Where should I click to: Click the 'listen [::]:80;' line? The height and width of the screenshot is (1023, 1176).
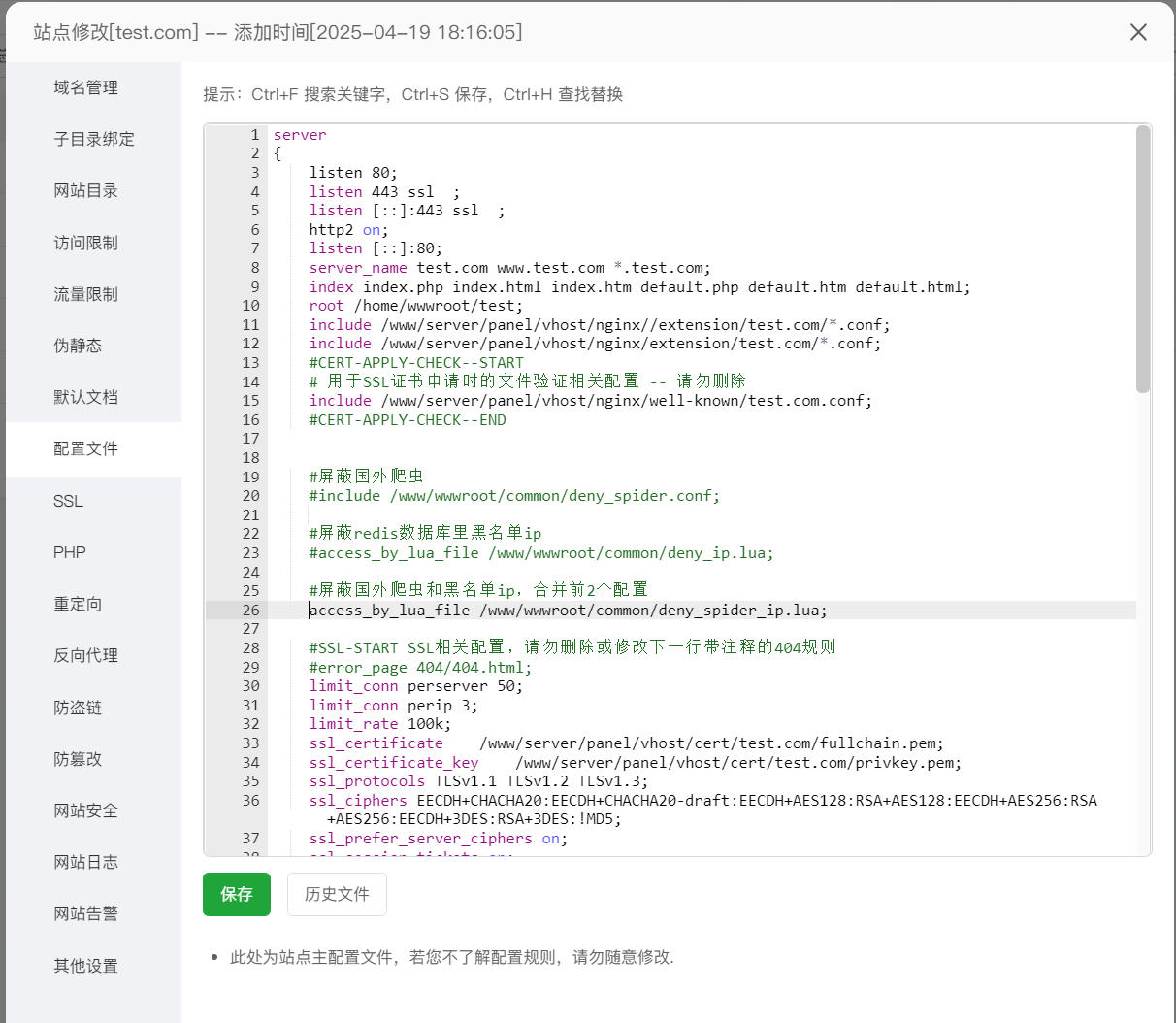(376, 248)
